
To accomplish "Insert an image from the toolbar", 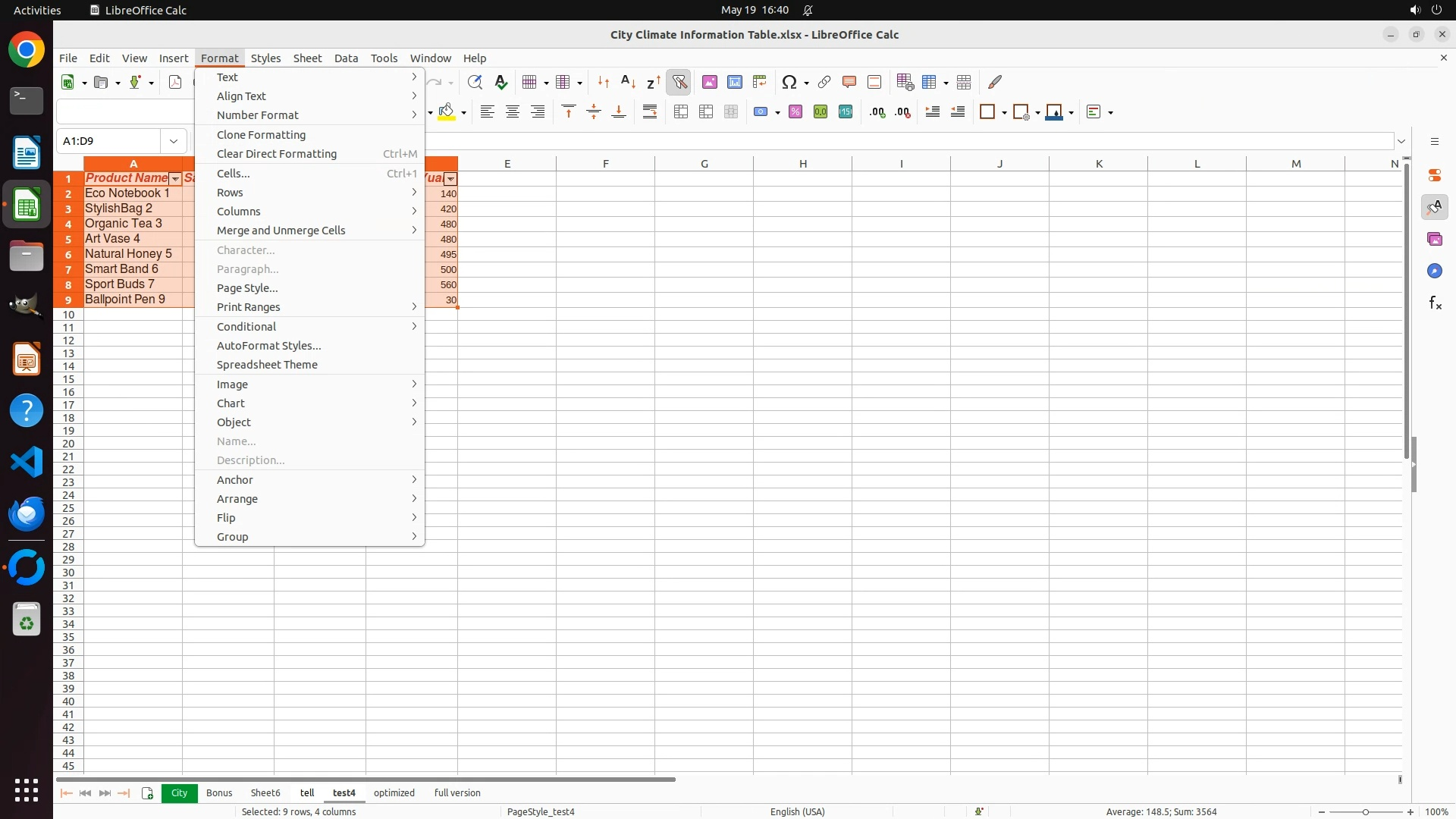I will [710, 82].
